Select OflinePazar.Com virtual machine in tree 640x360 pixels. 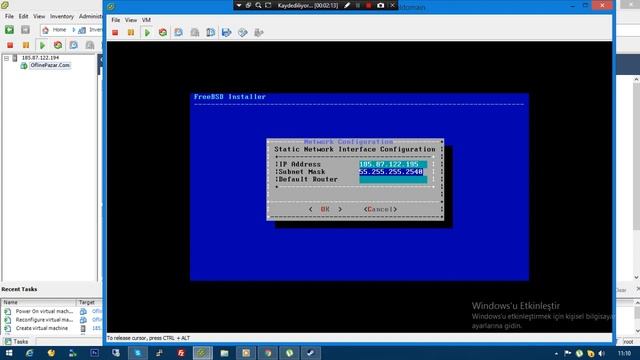coord(50,65)
